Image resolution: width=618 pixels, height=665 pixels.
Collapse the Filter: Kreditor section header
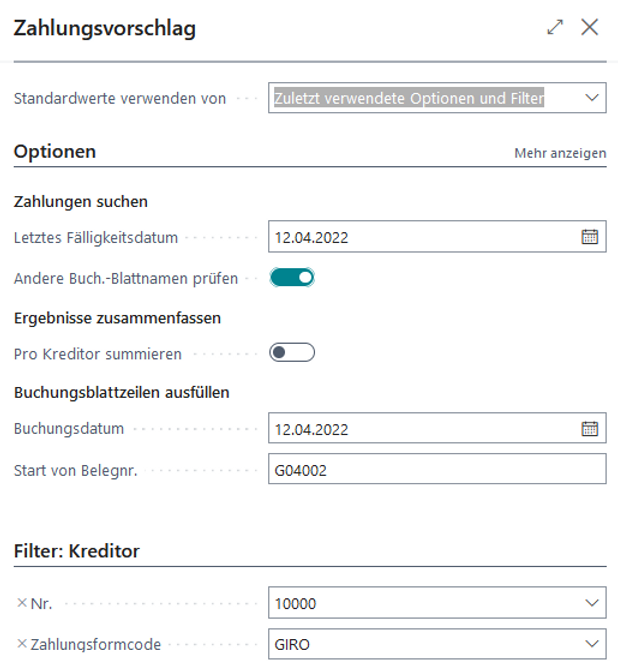click(76, 551)
